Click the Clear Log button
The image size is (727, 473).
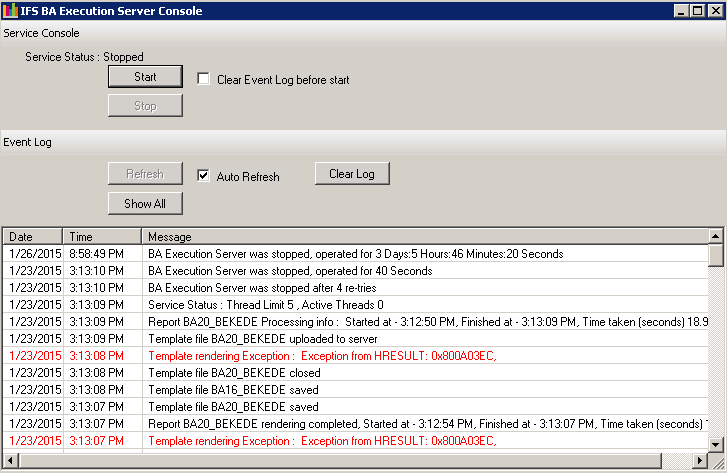coord(352,173)
